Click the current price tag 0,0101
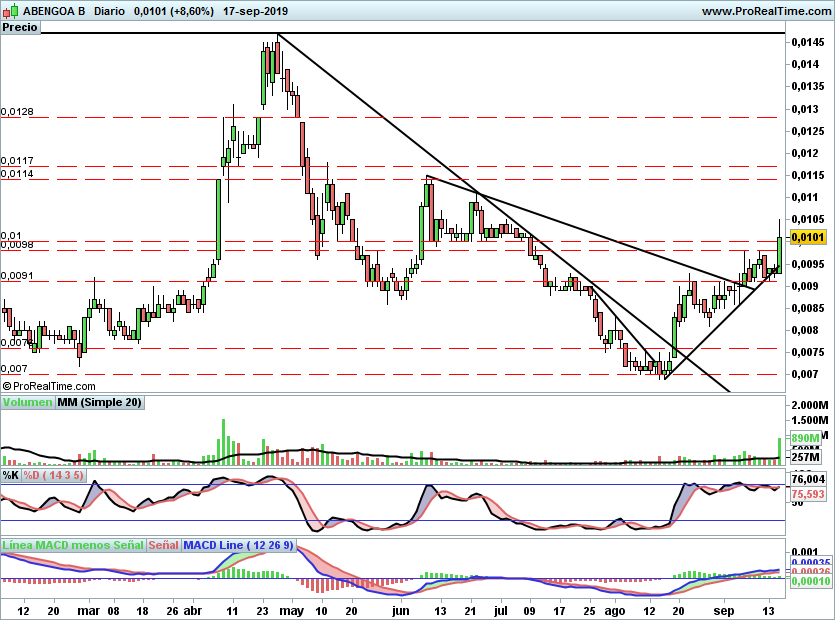This screenshot has width=835, height=620. coord(808,237)
